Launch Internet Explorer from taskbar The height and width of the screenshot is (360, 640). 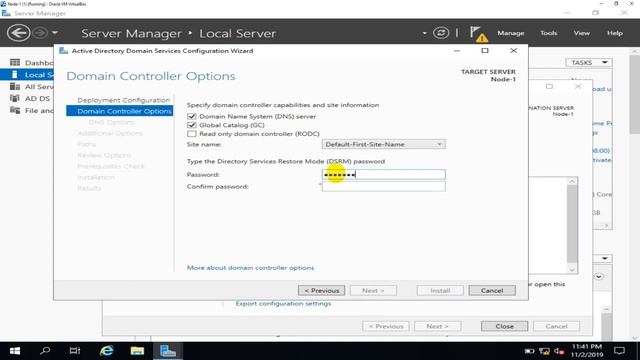click(x=107, y=351)
